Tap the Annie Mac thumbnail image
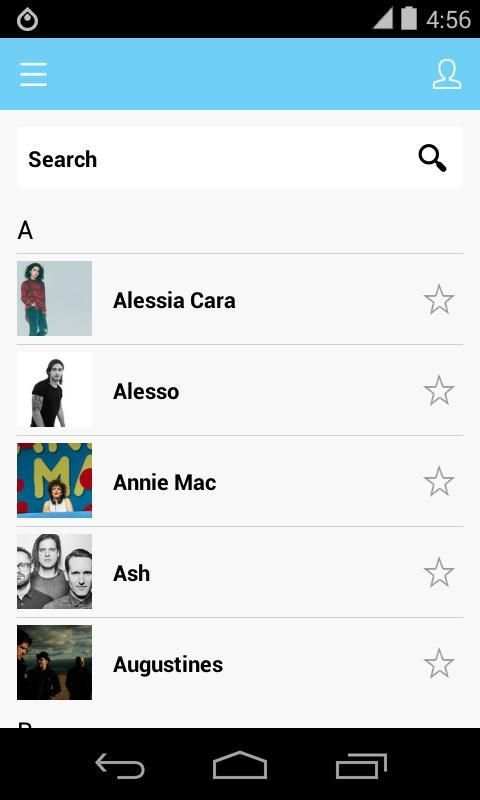The image size is (480, 800). [x=55, y=481]
